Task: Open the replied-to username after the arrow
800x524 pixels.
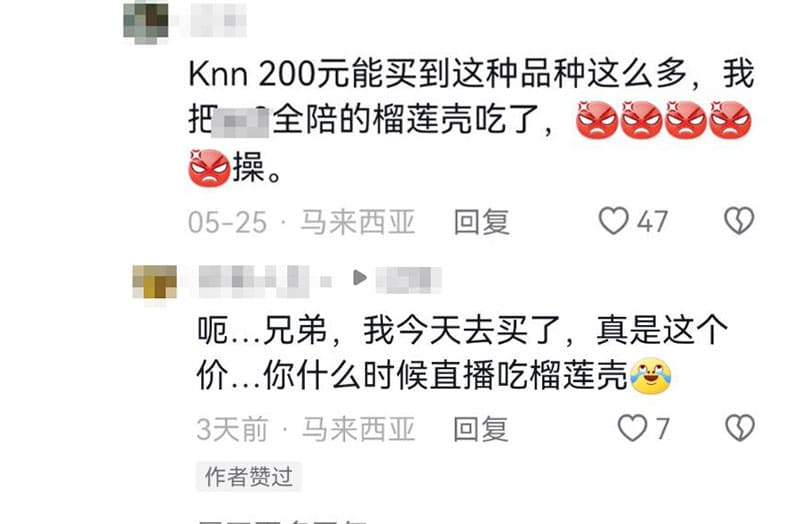Action: (408, 280)
